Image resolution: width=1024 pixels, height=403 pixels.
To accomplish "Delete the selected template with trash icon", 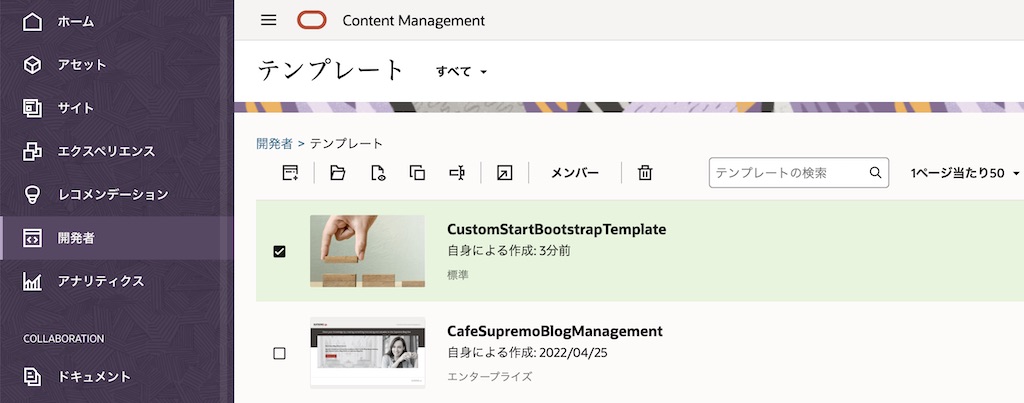I will click(x=645, y=173).
